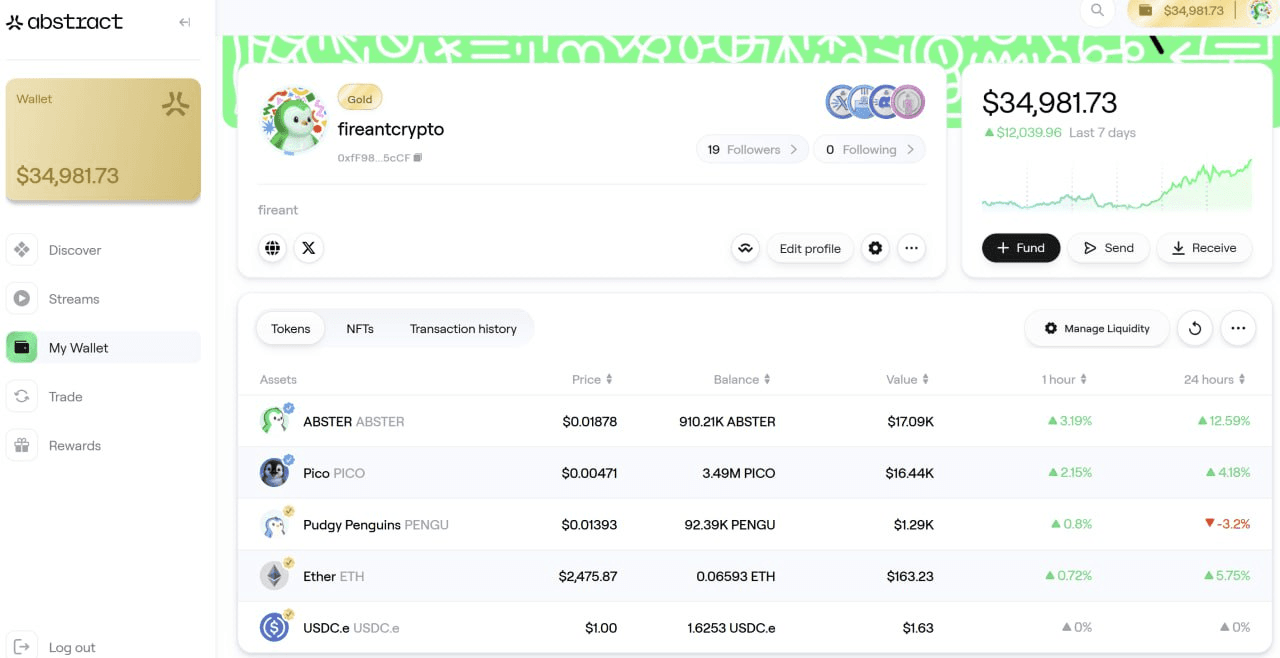Viewport: 1280px width, 658px height.
Task: Click the $2,475.87 Ether price
Action: 588,577
